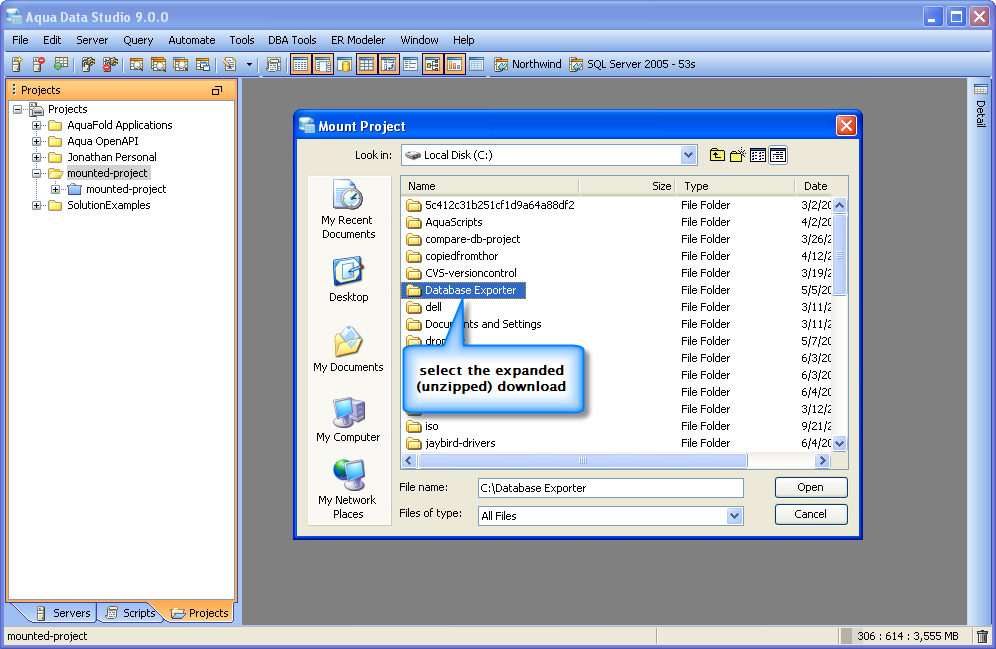This screenshot has height=649, width=996.
Task: Click the file list scroll right arrow
Action: [823, 460]
